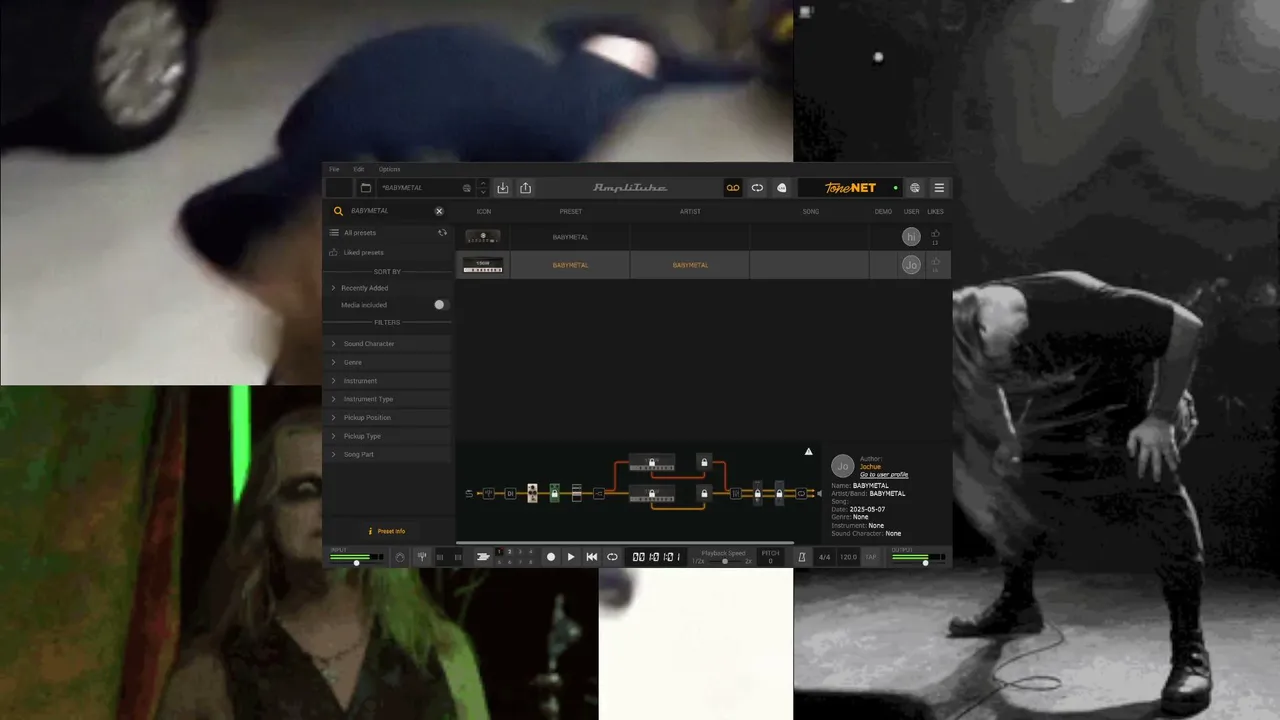
Task: Open the preset folder browser icon
Action: click(x=366, y=188)
